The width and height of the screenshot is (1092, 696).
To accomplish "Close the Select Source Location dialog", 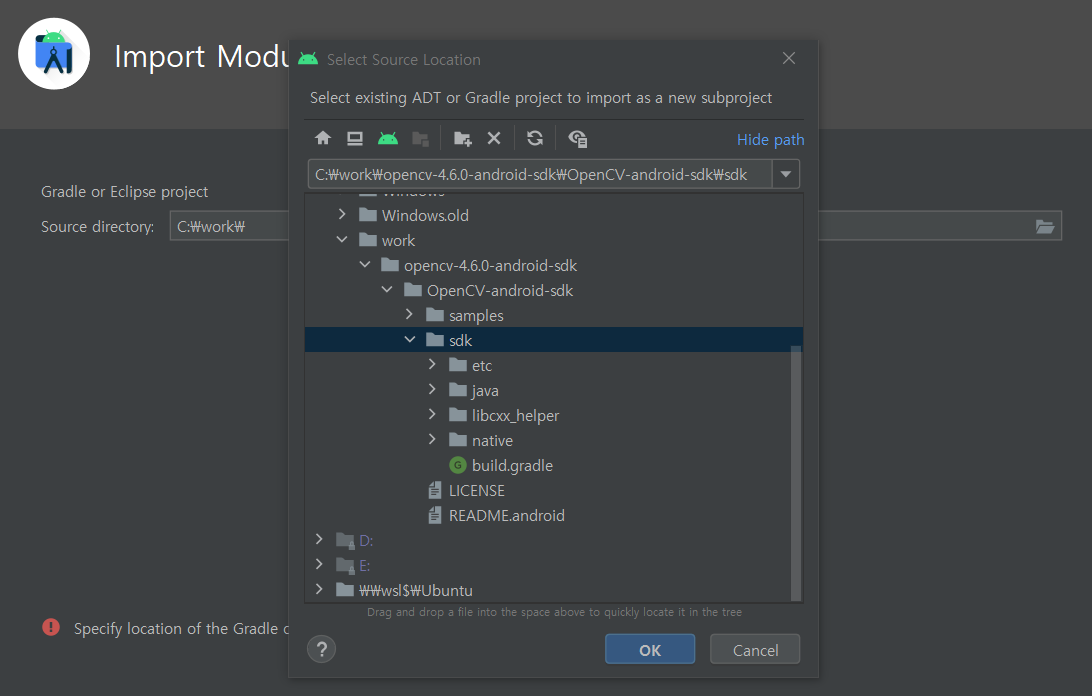I will (788, 59).
